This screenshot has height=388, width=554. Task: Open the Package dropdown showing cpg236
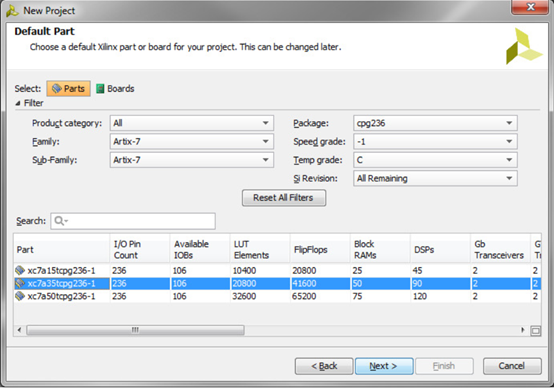[x=435, y=123]
